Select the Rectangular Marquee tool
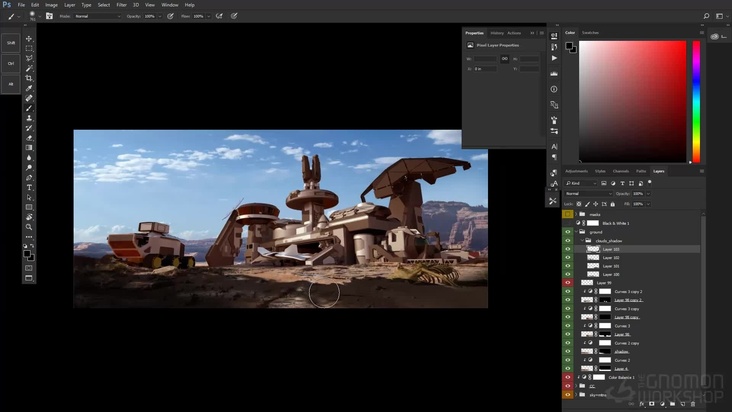This screenshot has width=732, height=412. pos(29,48)
